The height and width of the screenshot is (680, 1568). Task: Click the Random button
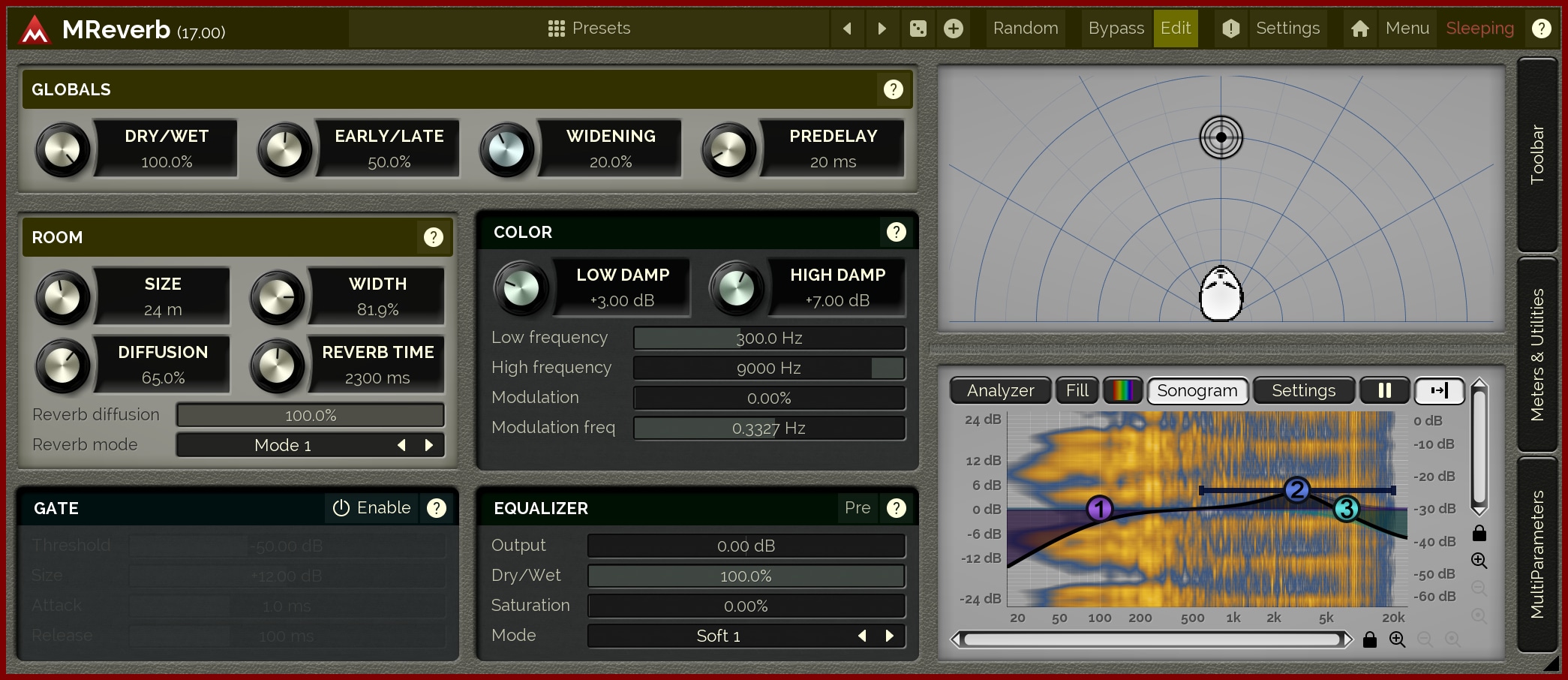pyautogui.click(x=1025, y=29)
